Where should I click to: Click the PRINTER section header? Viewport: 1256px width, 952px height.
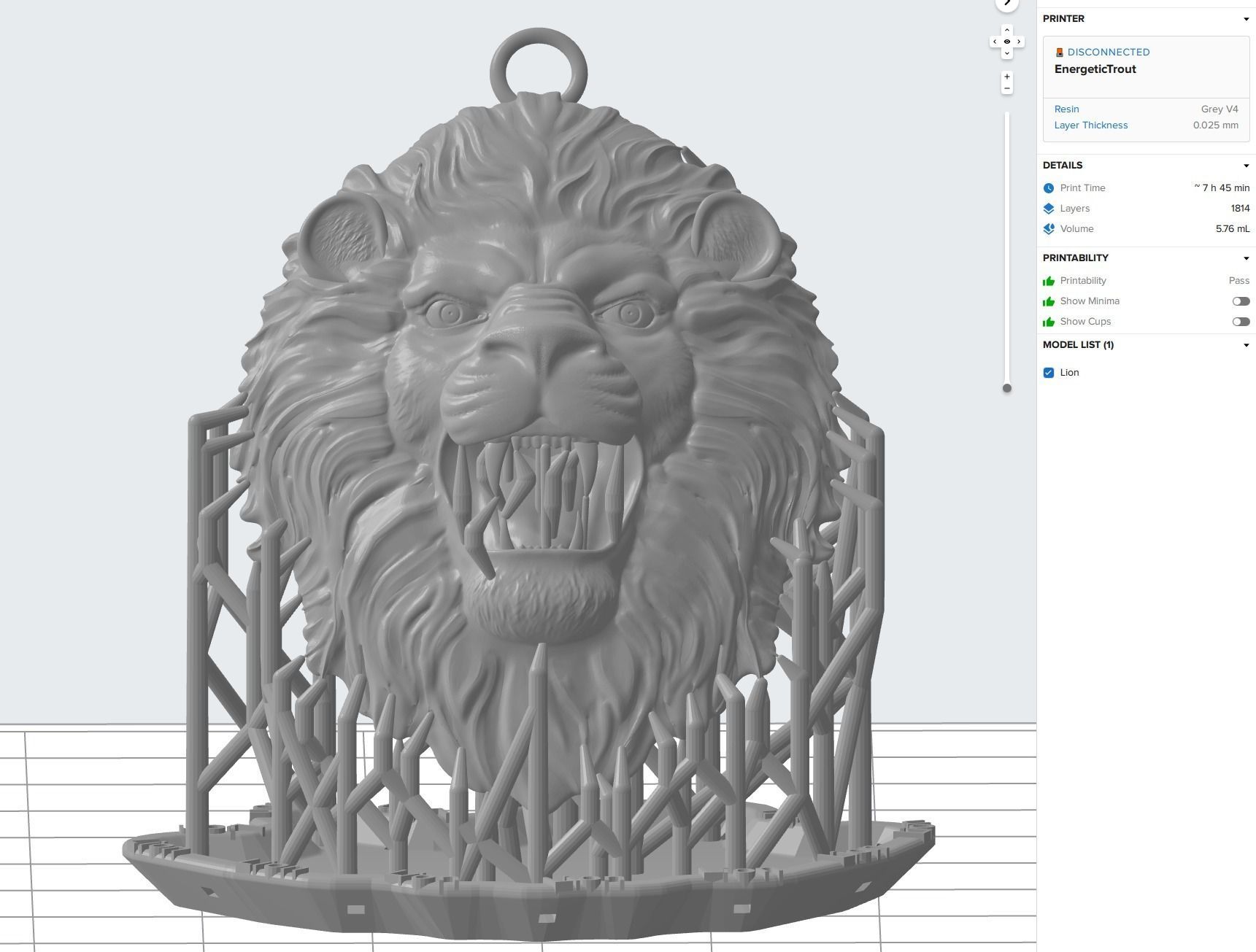tap(1063, 19)
